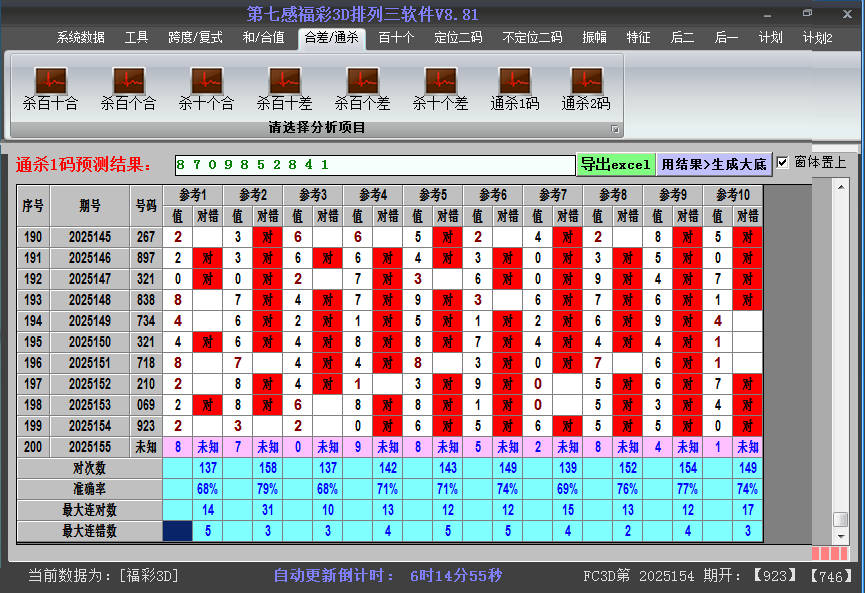Click the prediction result number field
The width and height of the screenshot is (865, 593).
pos(373,164)
